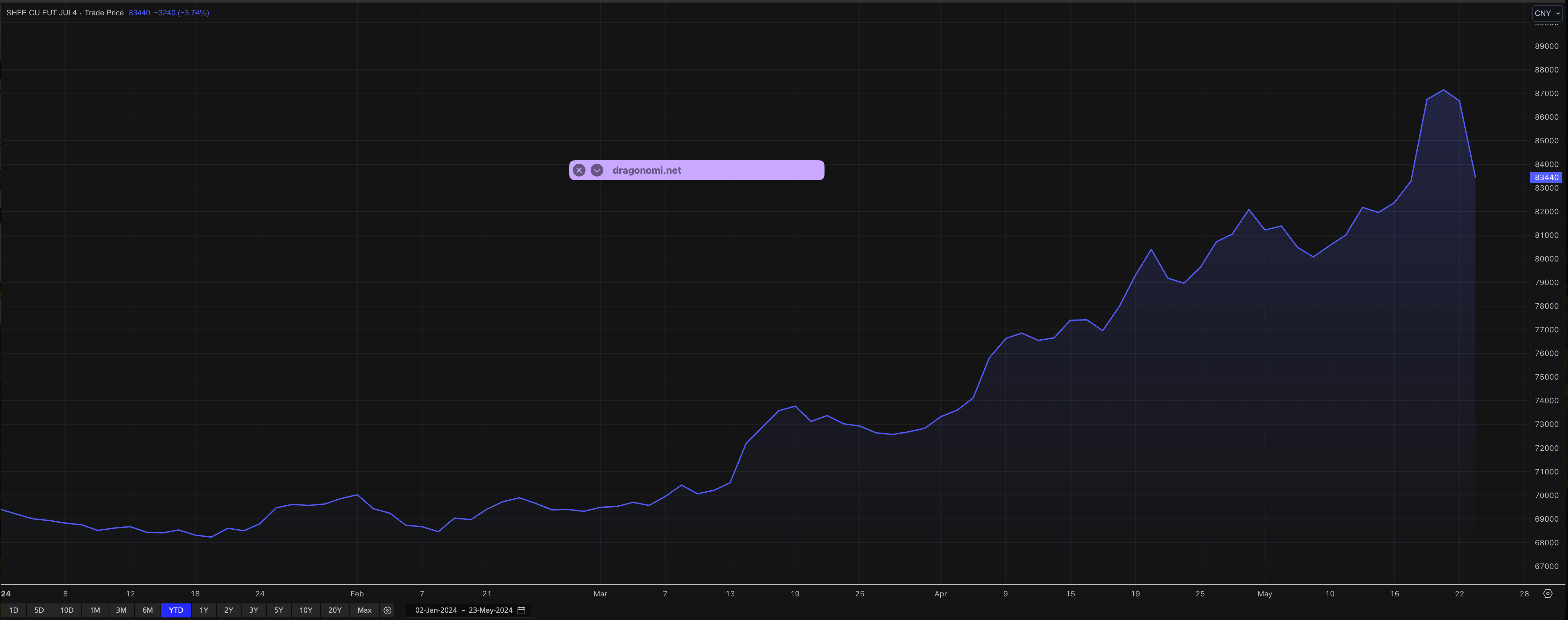Image resolution: width=1568 pixels, height=620 pixels.
Task: Set chart period to 1M
Action: [x=95, y=610]
